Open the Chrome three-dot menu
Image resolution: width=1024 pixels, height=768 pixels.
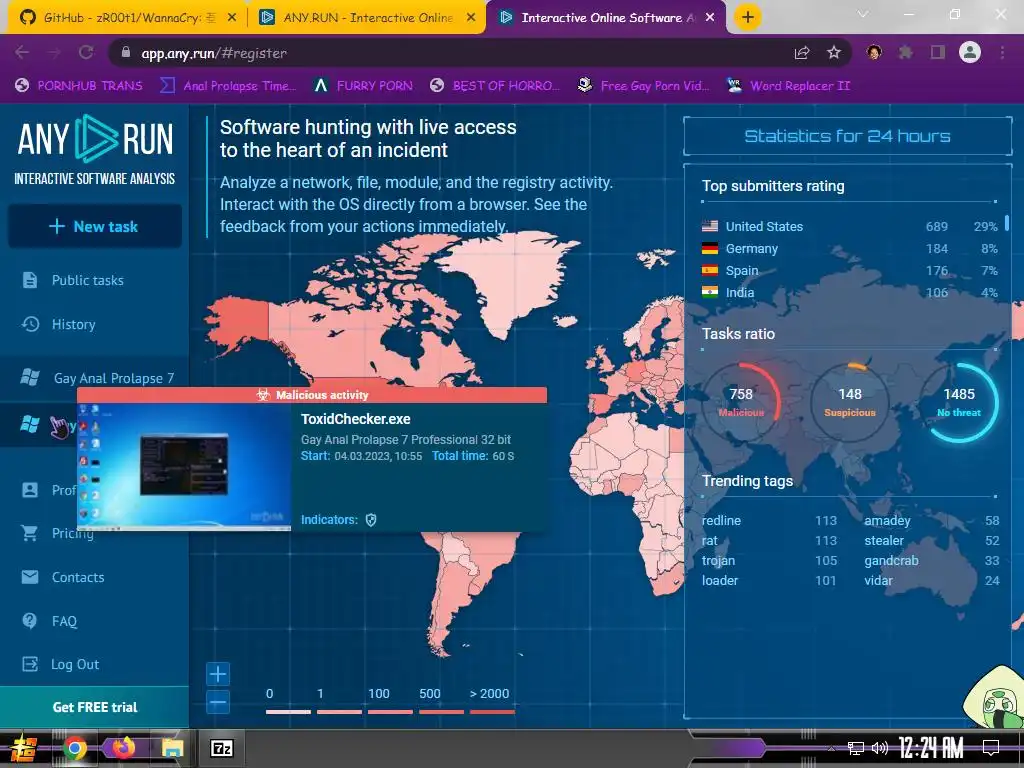tap(1002, 52)
